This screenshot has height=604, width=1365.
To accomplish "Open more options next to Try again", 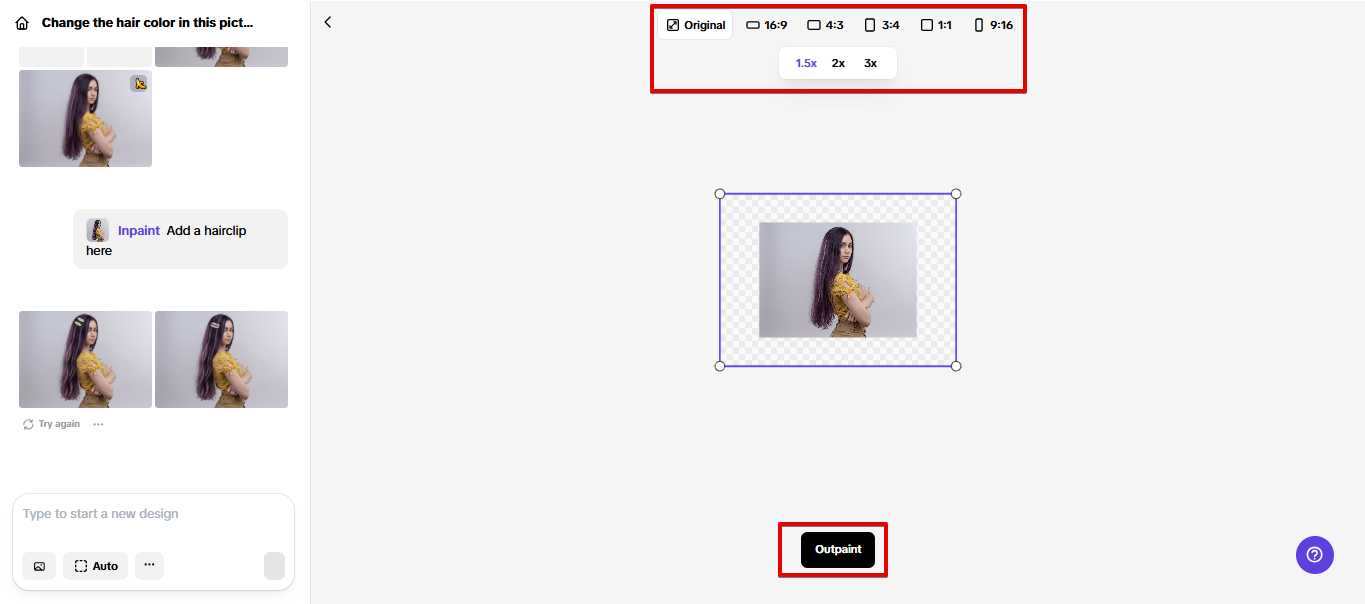I will (98, 423).
